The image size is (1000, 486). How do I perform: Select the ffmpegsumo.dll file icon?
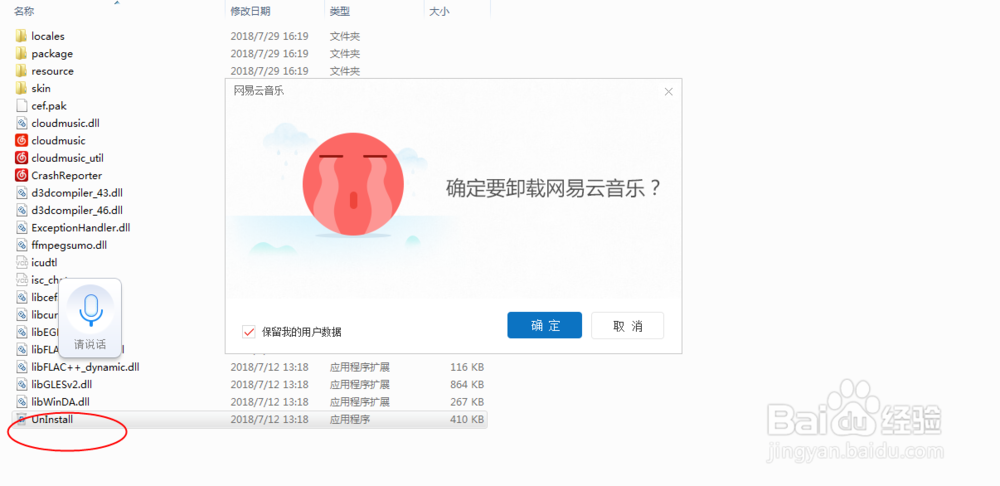[21, 245]
